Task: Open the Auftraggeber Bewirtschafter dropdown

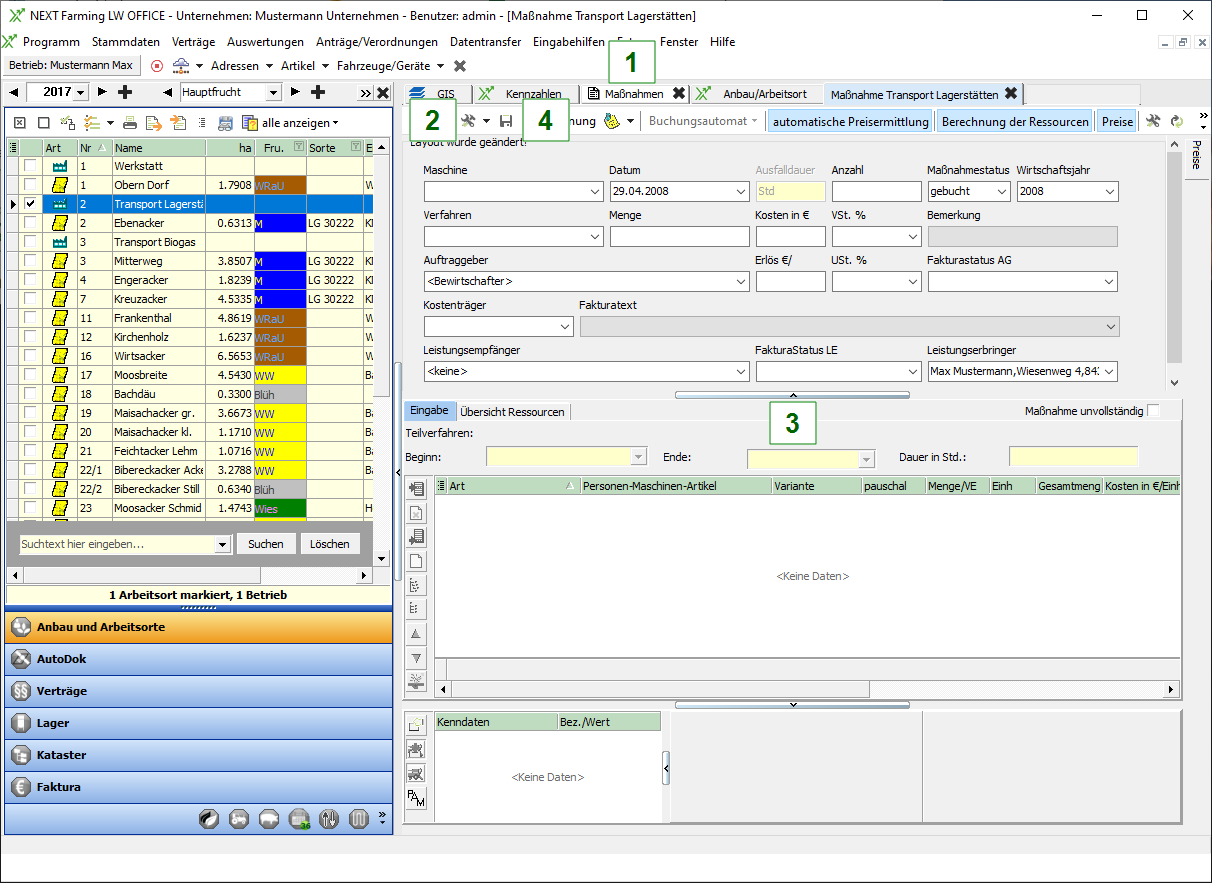Action: [x=740, y=282]
